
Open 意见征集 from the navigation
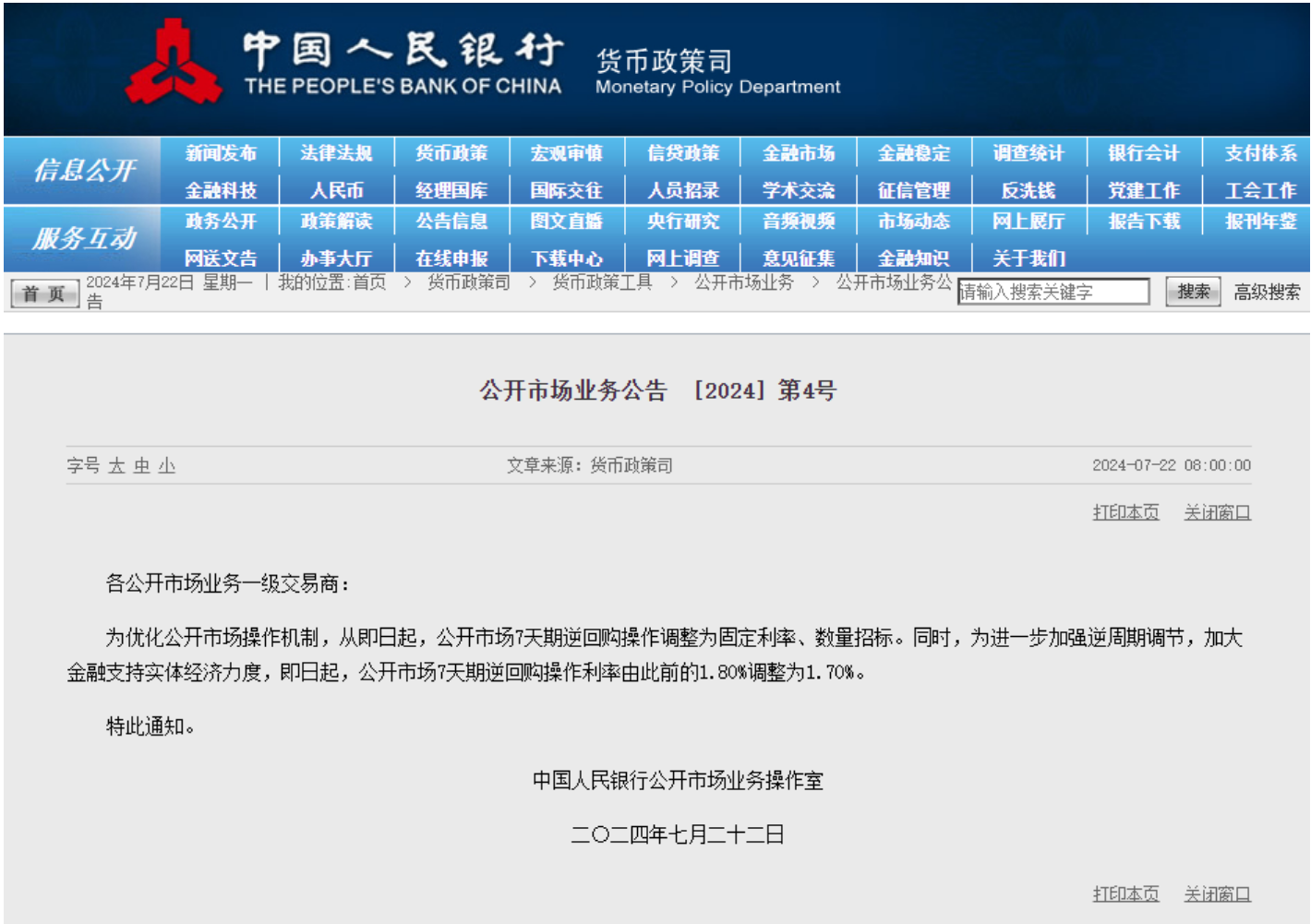pos(799,259)
